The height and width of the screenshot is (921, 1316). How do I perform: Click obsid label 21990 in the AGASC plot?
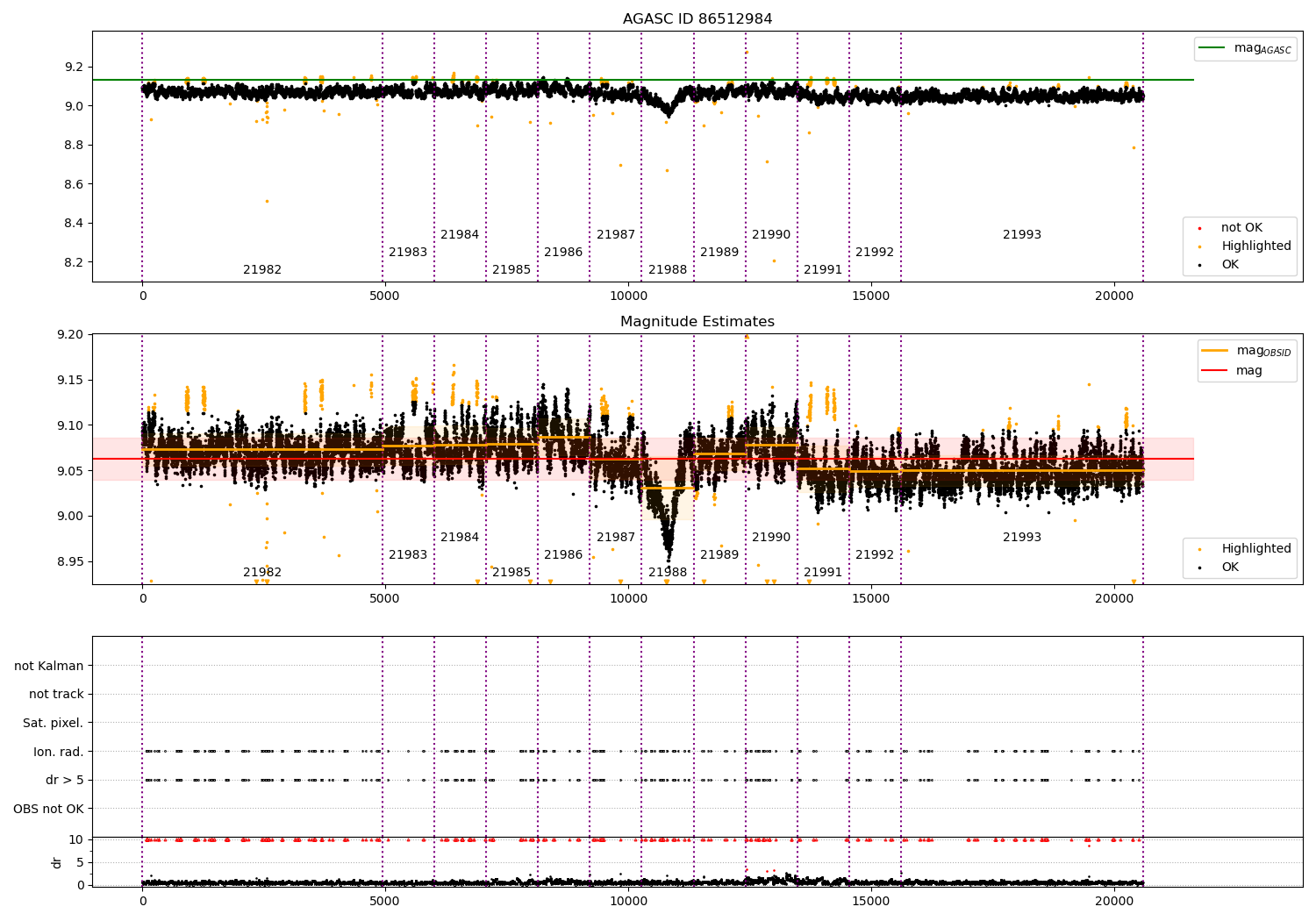(771, 234)
